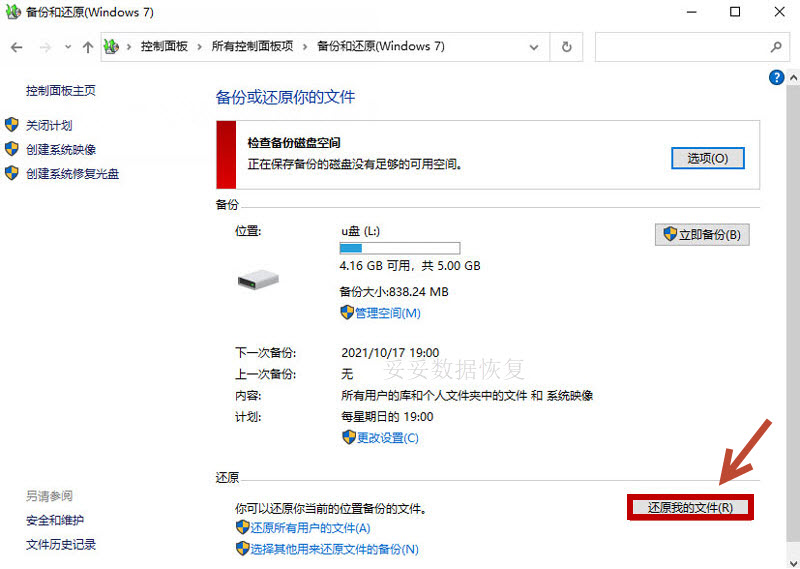Click 创建系统修复光盘 link
This screenshot has width=800, height=569.
pyautogui.click(x=72, y=174)
